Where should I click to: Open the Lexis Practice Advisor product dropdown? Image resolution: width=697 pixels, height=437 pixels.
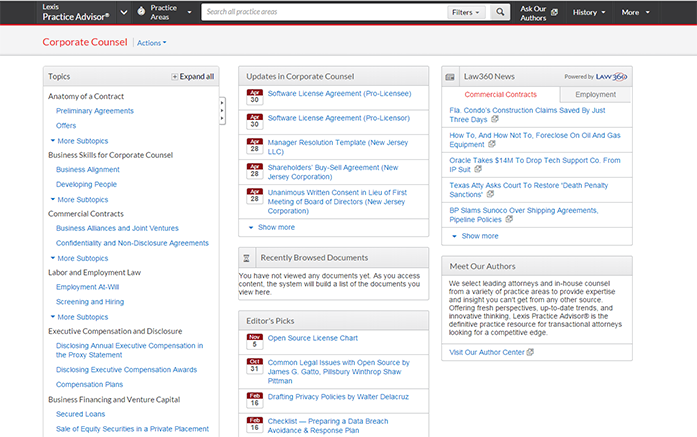click(124, 12)
